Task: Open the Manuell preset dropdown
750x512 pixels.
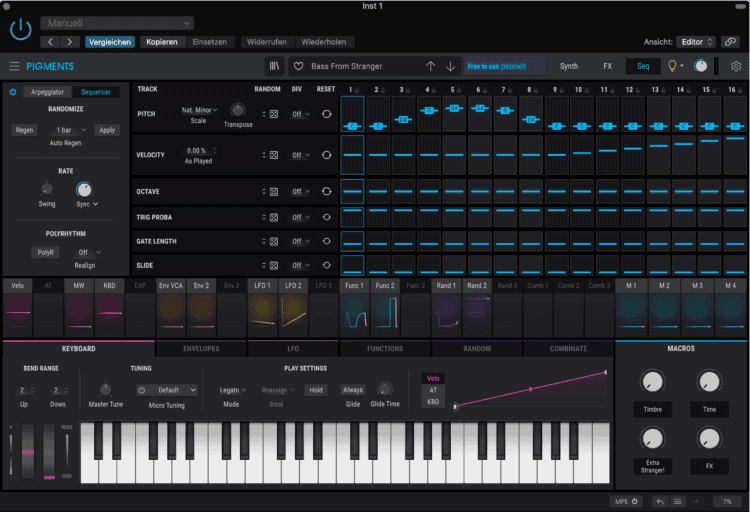Action: coord(117,23)
